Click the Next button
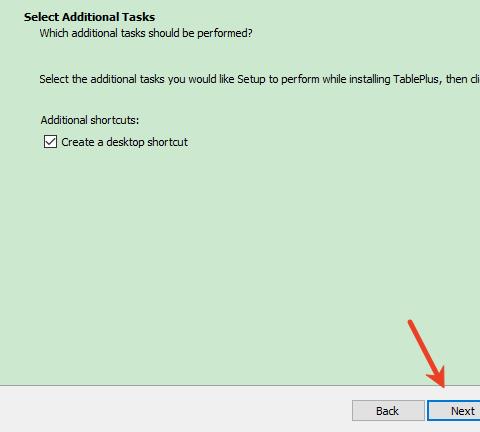 pyautogui.click(x=454, y=411)
